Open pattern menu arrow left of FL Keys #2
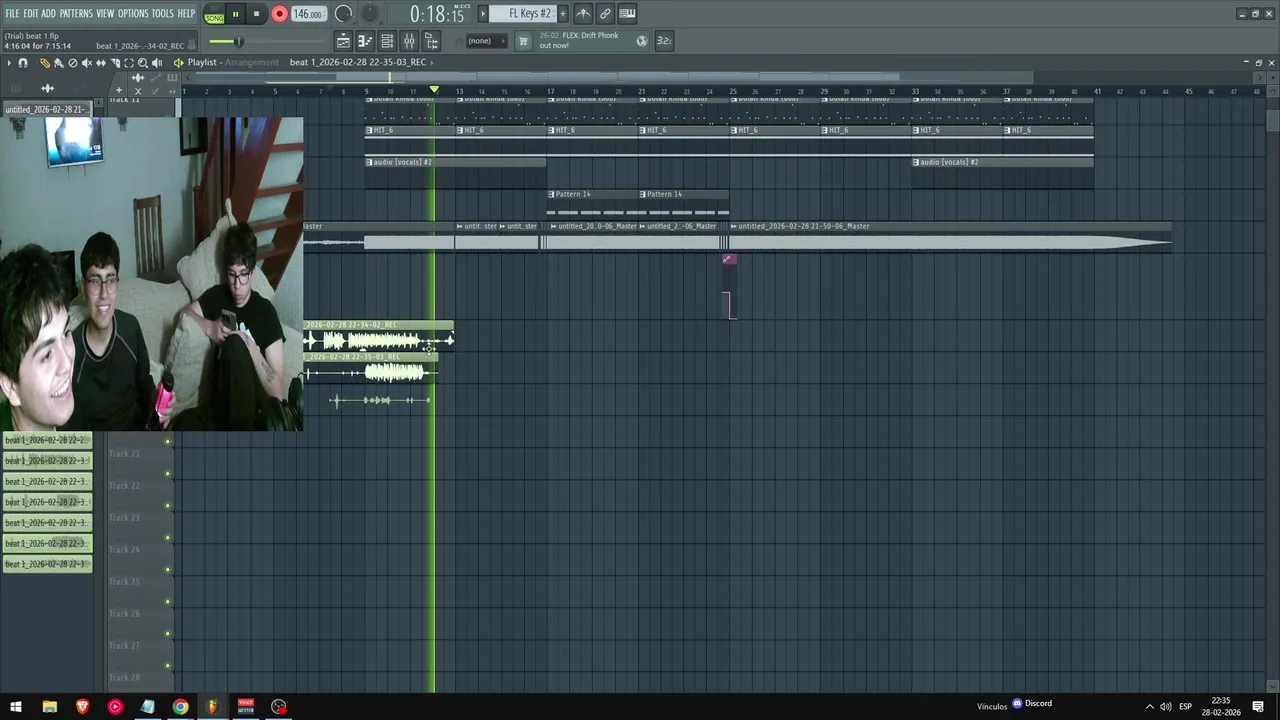The width and height of the screenshot is (1280, 720). coord(482,13)
